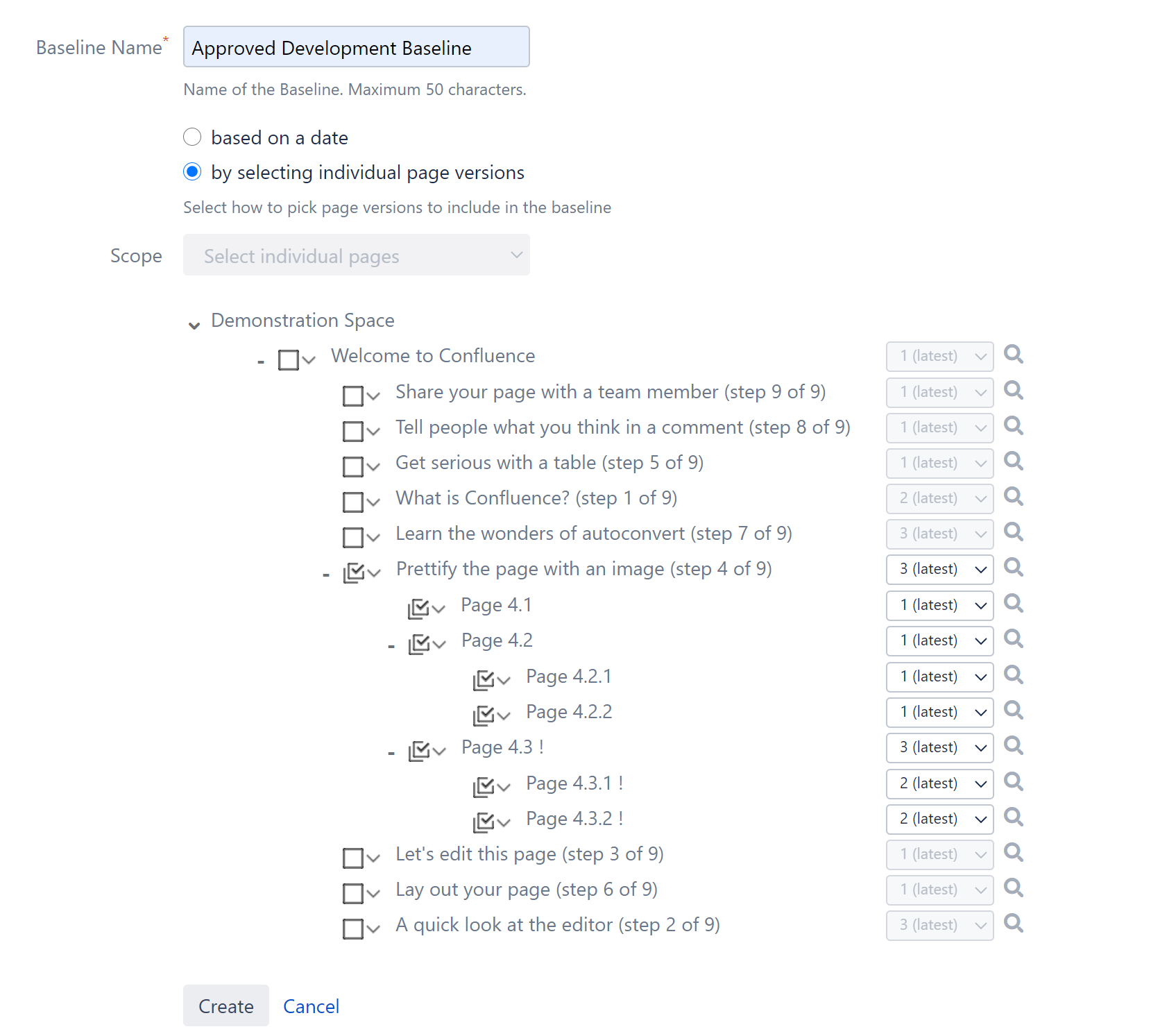
Task: Check the Share your page with a team member checkbox
Action: tap(352, 394)
